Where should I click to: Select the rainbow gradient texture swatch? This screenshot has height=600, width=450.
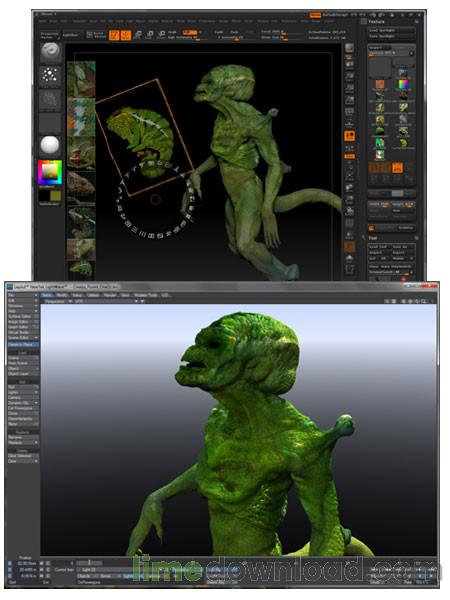pyautogui.click(x=404, y=84)
